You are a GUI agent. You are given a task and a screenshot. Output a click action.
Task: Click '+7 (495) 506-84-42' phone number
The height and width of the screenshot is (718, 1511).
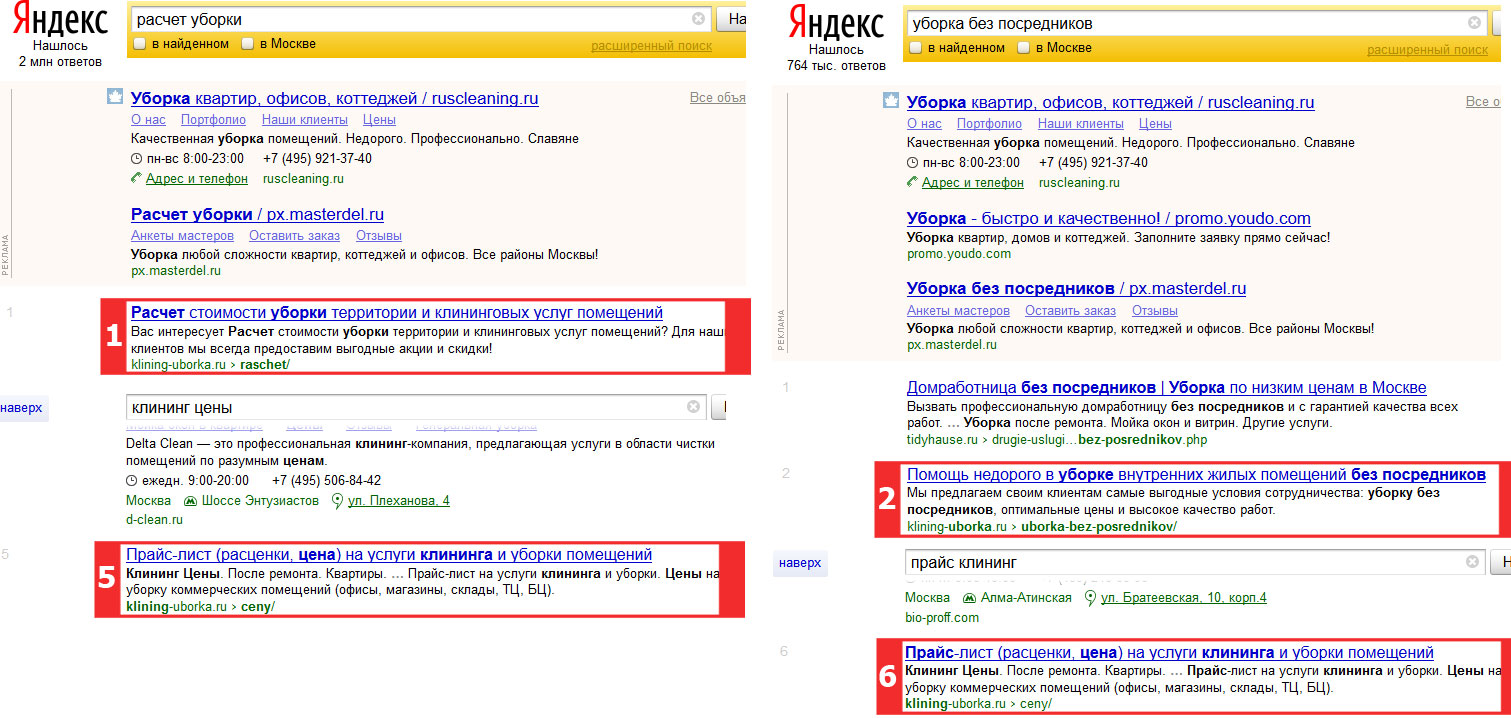tap(326, 481)
